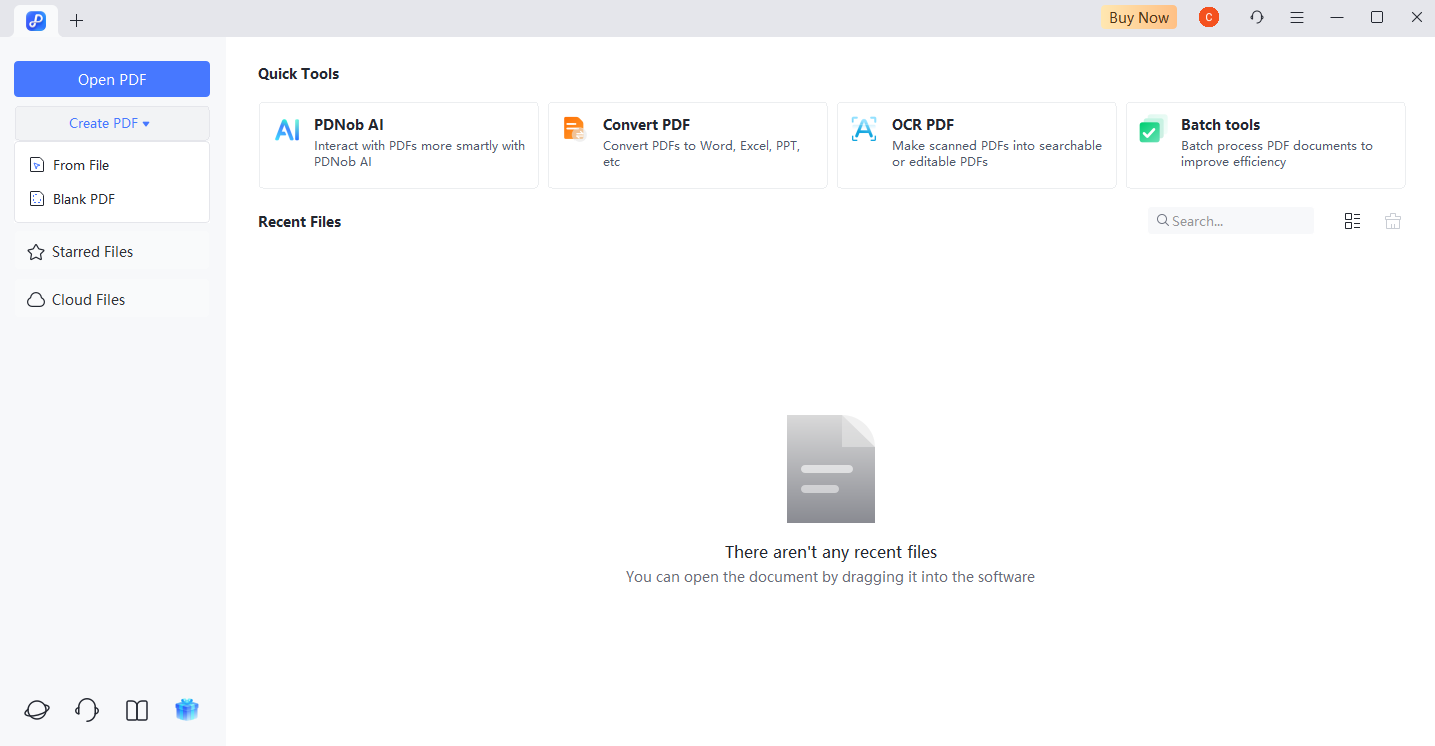The width and height of the screenshot is (1435, 746).
Task: Open the Convert PDF tool
Action: 687,143
